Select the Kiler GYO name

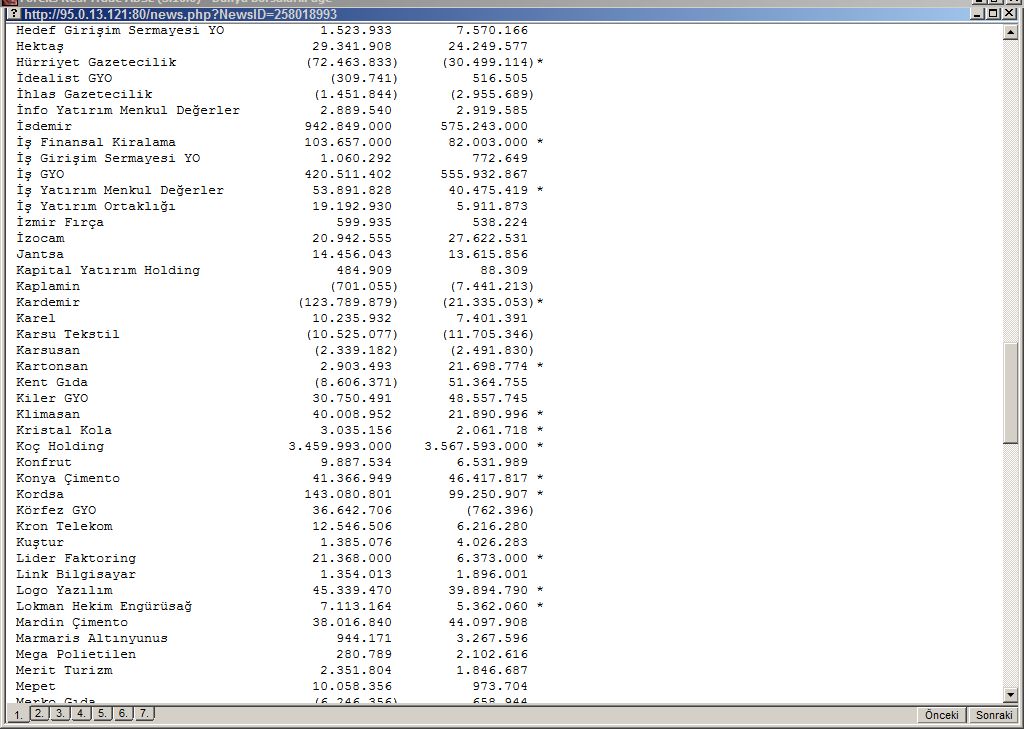pos(52,398)
